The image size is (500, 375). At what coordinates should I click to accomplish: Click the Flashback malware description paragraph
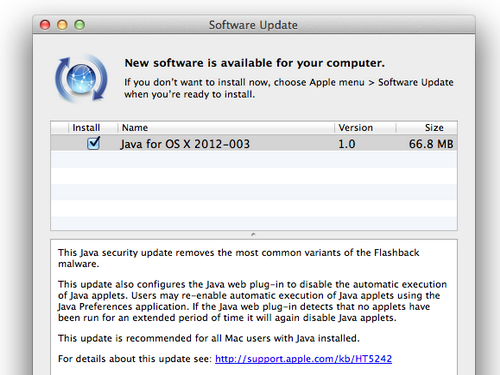[239, 258]
